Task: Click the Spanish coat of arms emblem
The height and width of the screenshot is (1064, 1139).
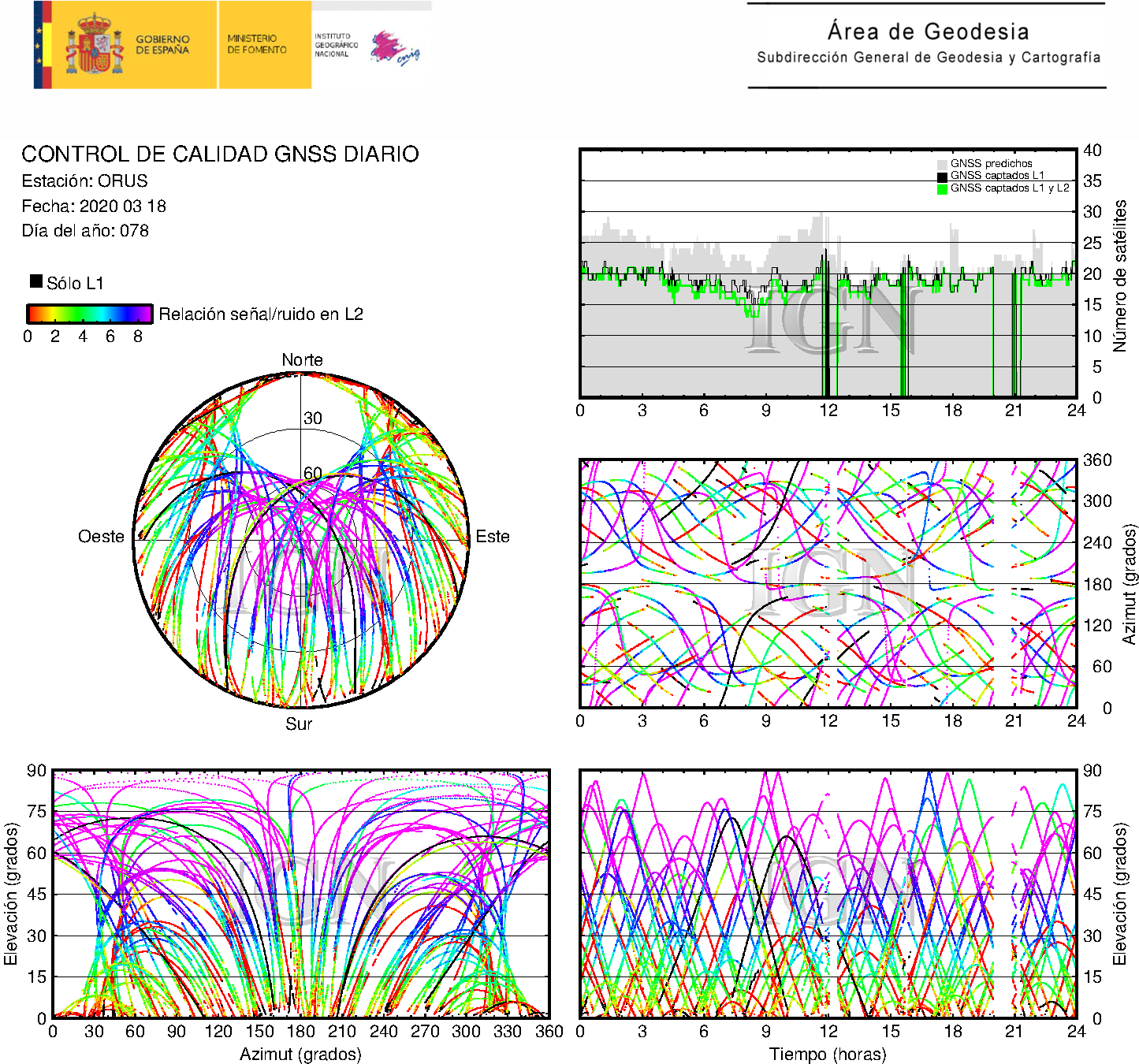Action: click(x=94, y=45)
